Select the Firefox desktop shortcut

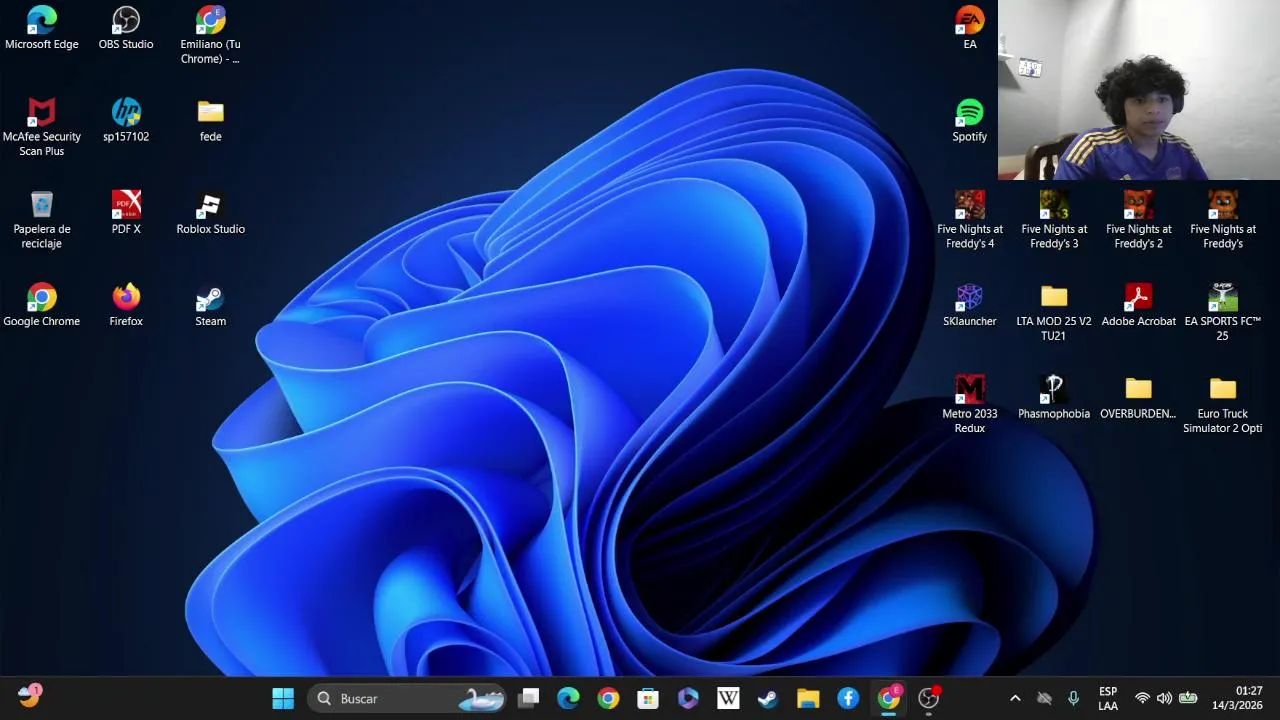[x=126, y=305]
